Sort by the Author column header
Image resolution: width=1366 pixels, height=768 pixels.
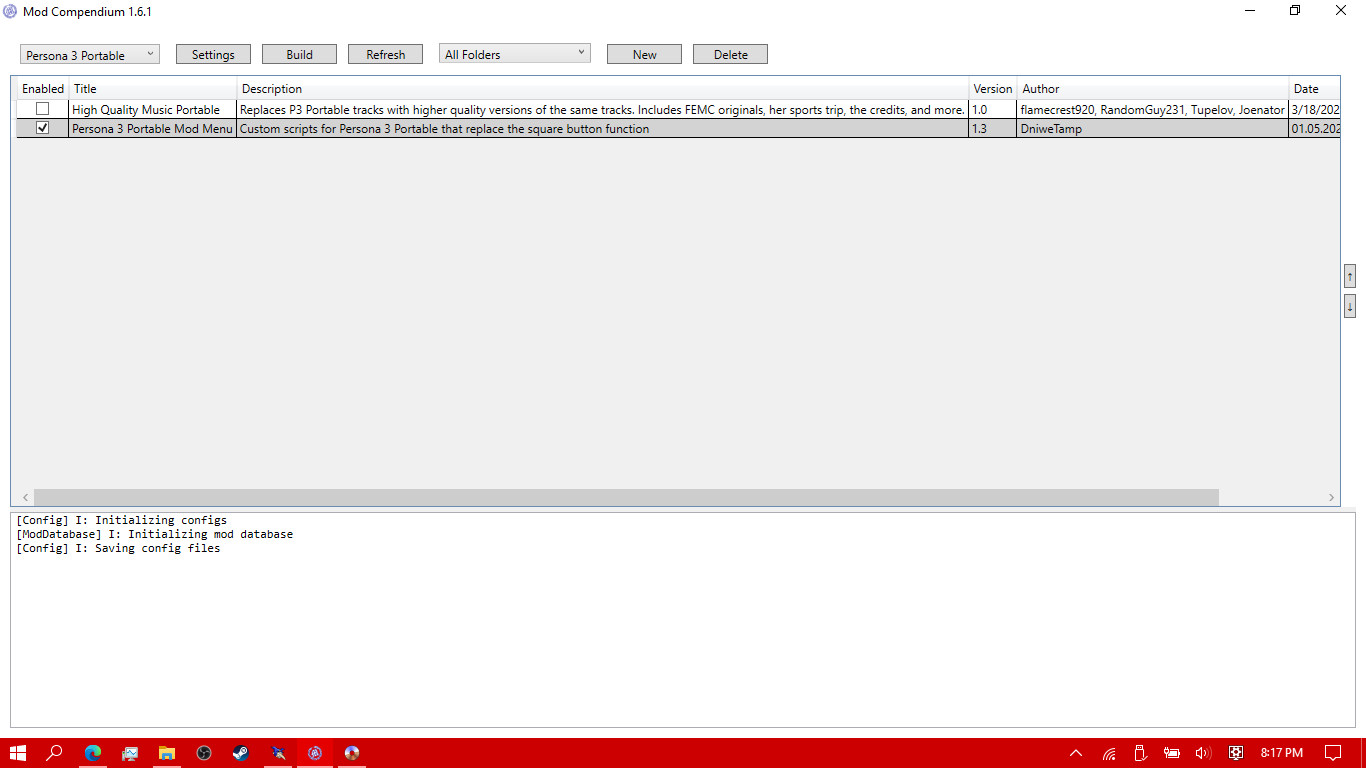click(1153, 89)
